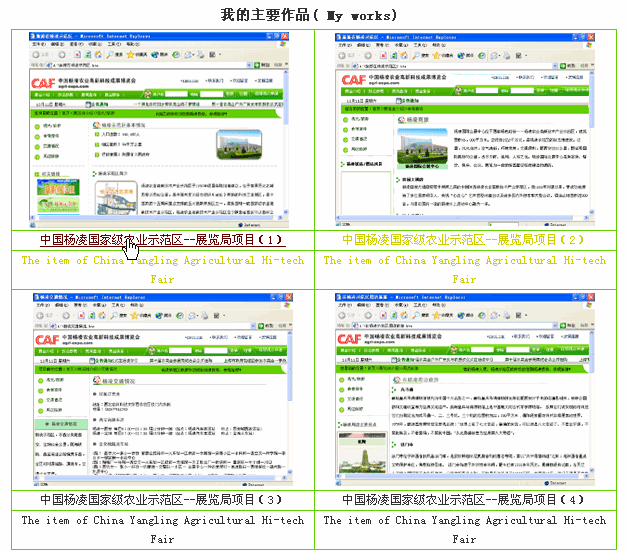Open the project (1) screenshot thumbnail
The height and width of the screenshot is (554, 627).
pos(162,129)
